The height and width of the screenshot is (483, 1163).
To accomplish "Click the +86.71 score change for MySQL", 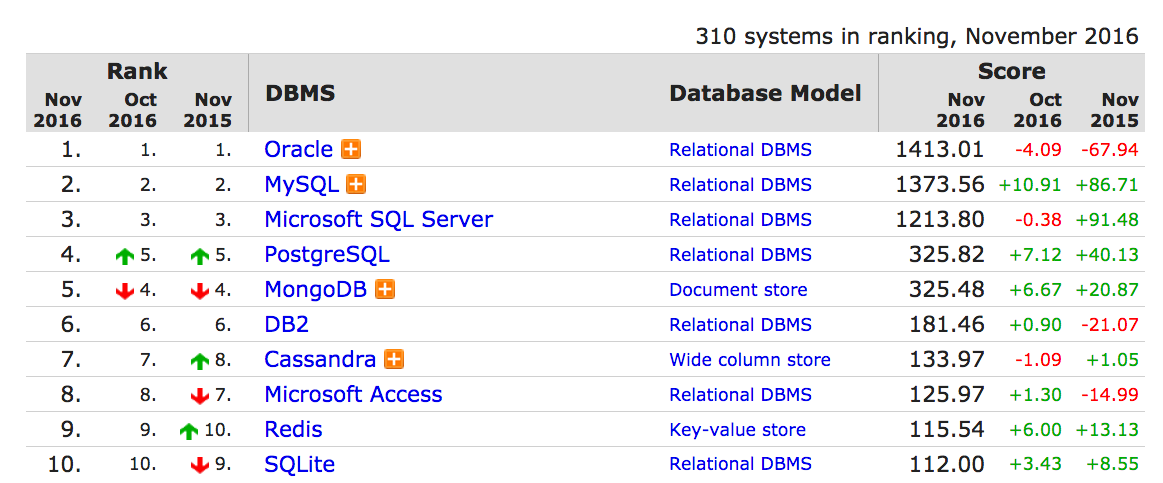I will (x=1106, y=185).
